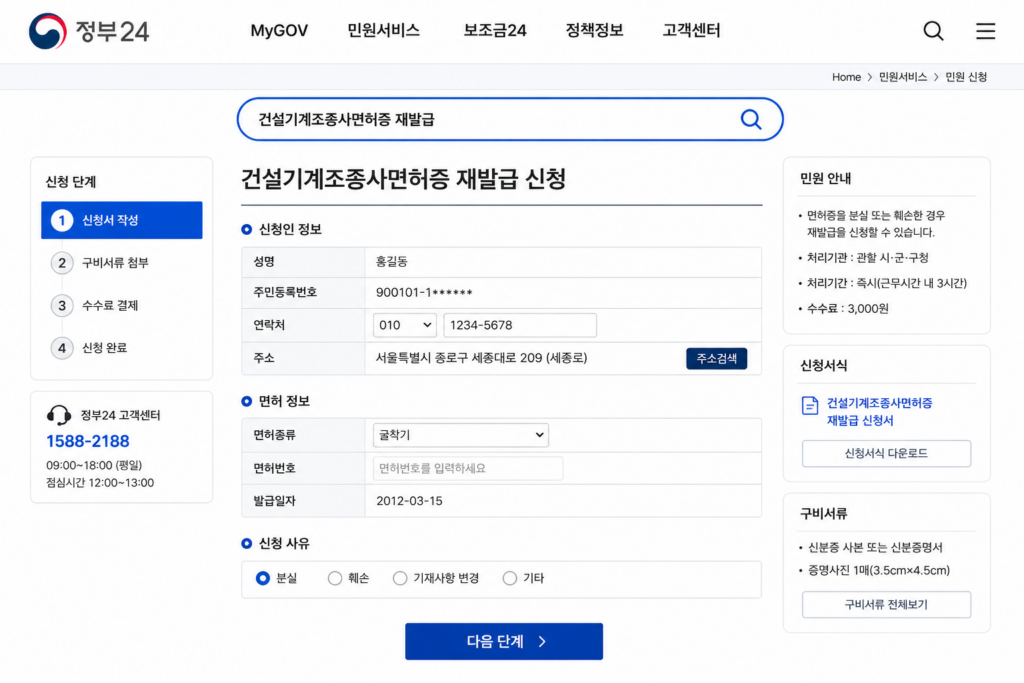This screenshot has width=1024, height=683.
Task: Select the 기타 radio button
Action: click(509, 578)
